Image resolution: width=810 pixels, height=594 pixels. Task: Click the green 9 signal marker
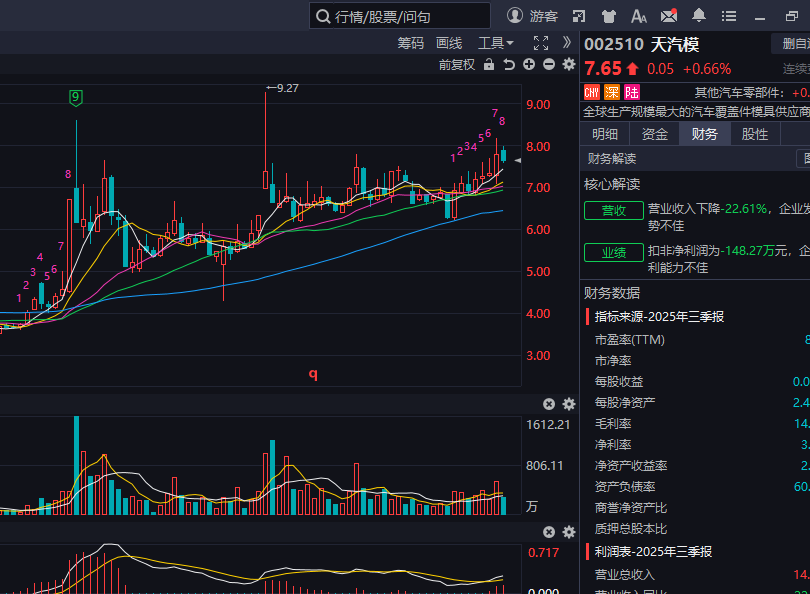click(76, 98)
